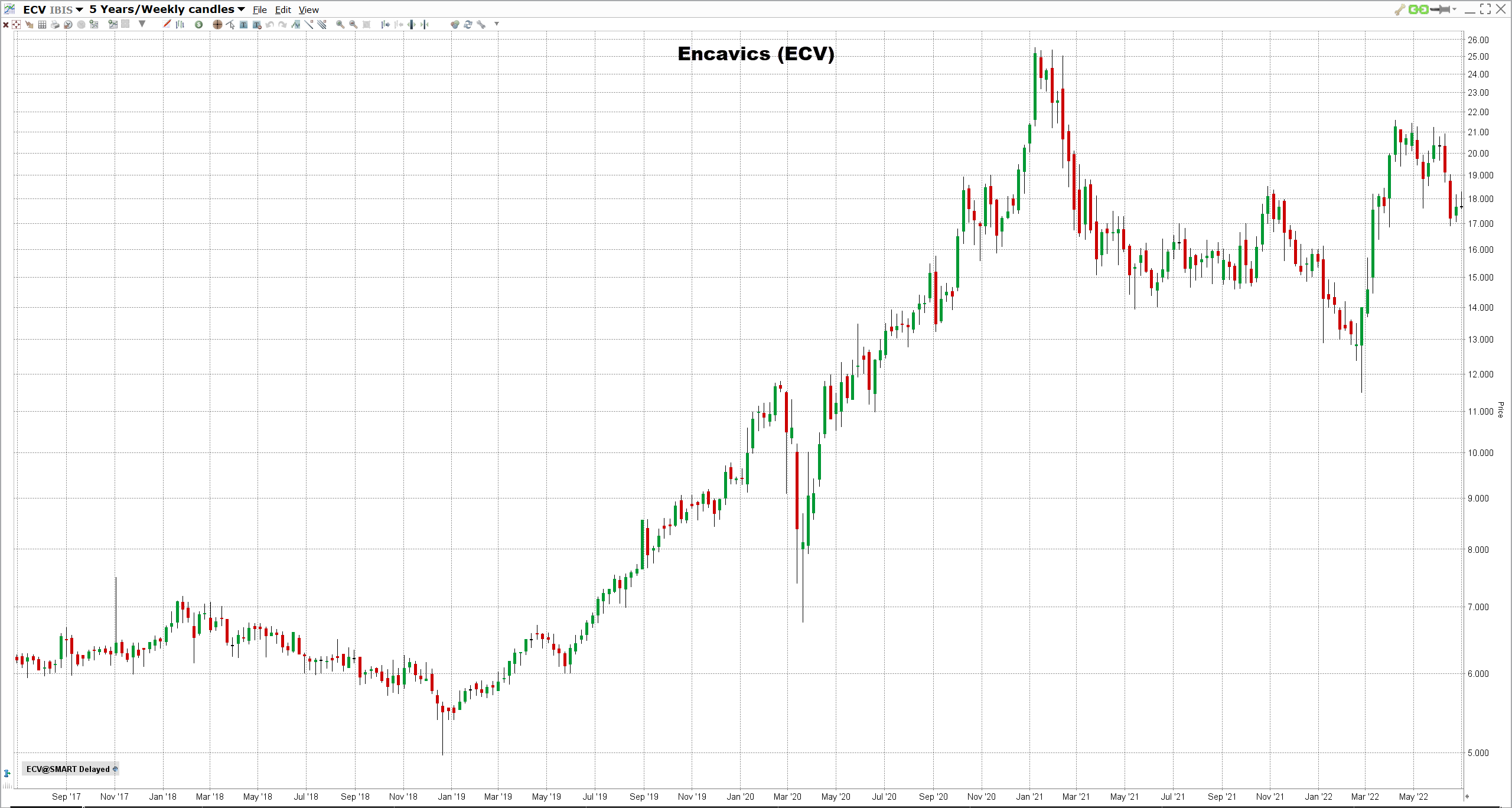The height and width of the screenshot is (808, 1512).
Task: Open the grey triangle dropdown in the toolbar
Action: pyautogui.click(x=142, y=24)
